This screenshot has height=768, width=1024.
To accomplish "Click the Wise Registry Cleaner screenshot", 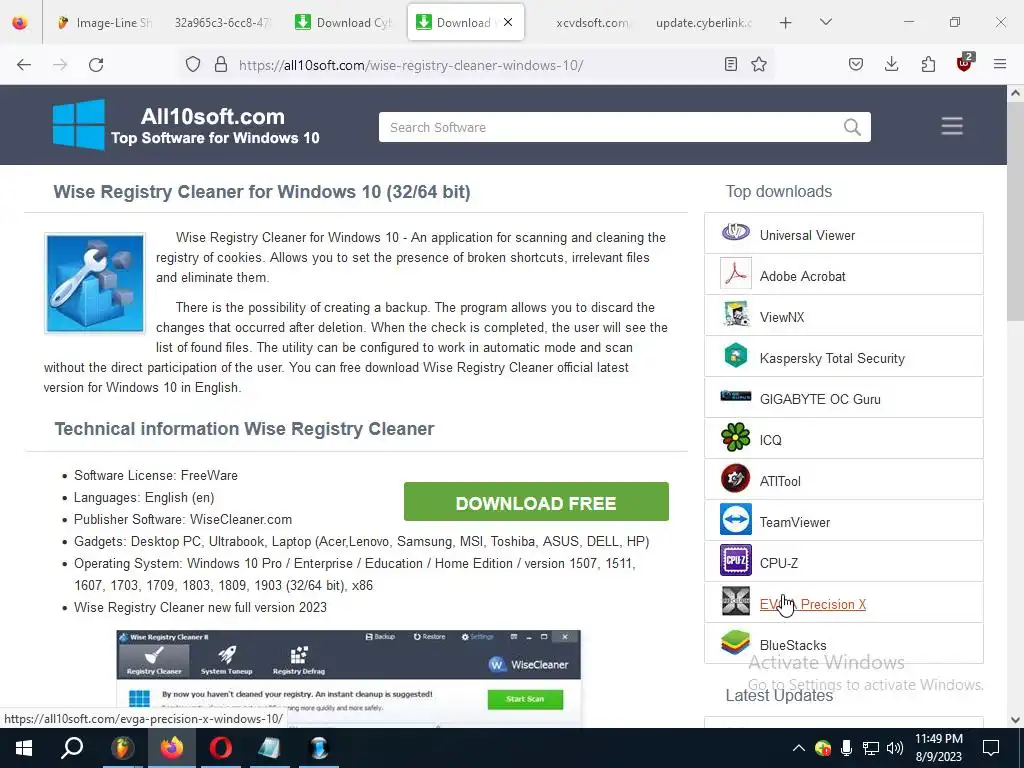I will (x=348, y=678).
